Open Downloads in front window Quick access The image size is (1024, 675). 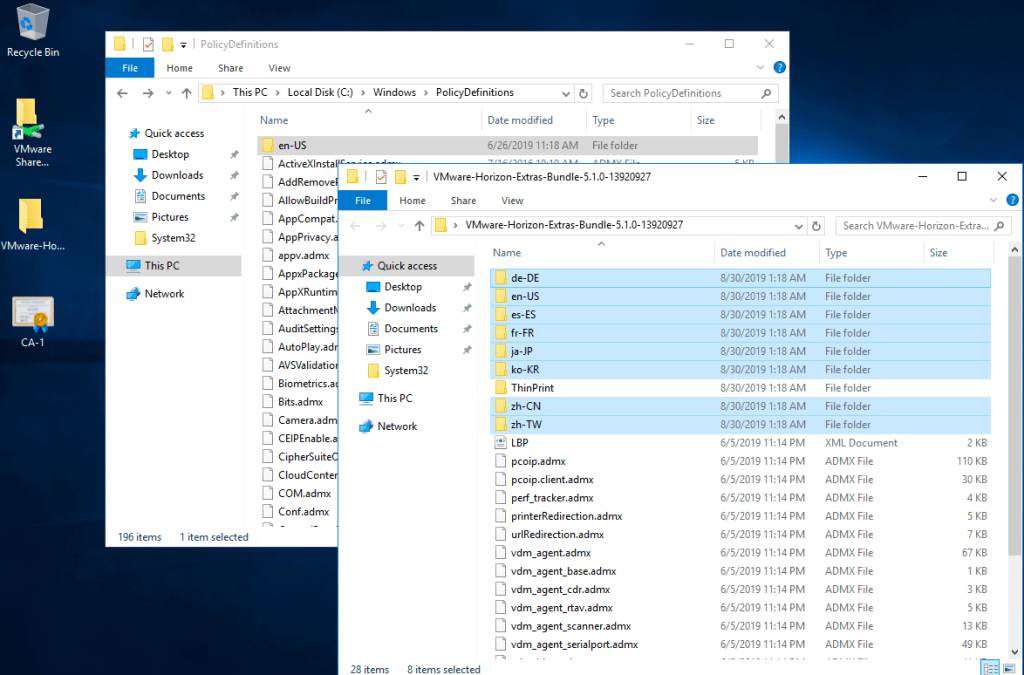[x=410, y=308]
